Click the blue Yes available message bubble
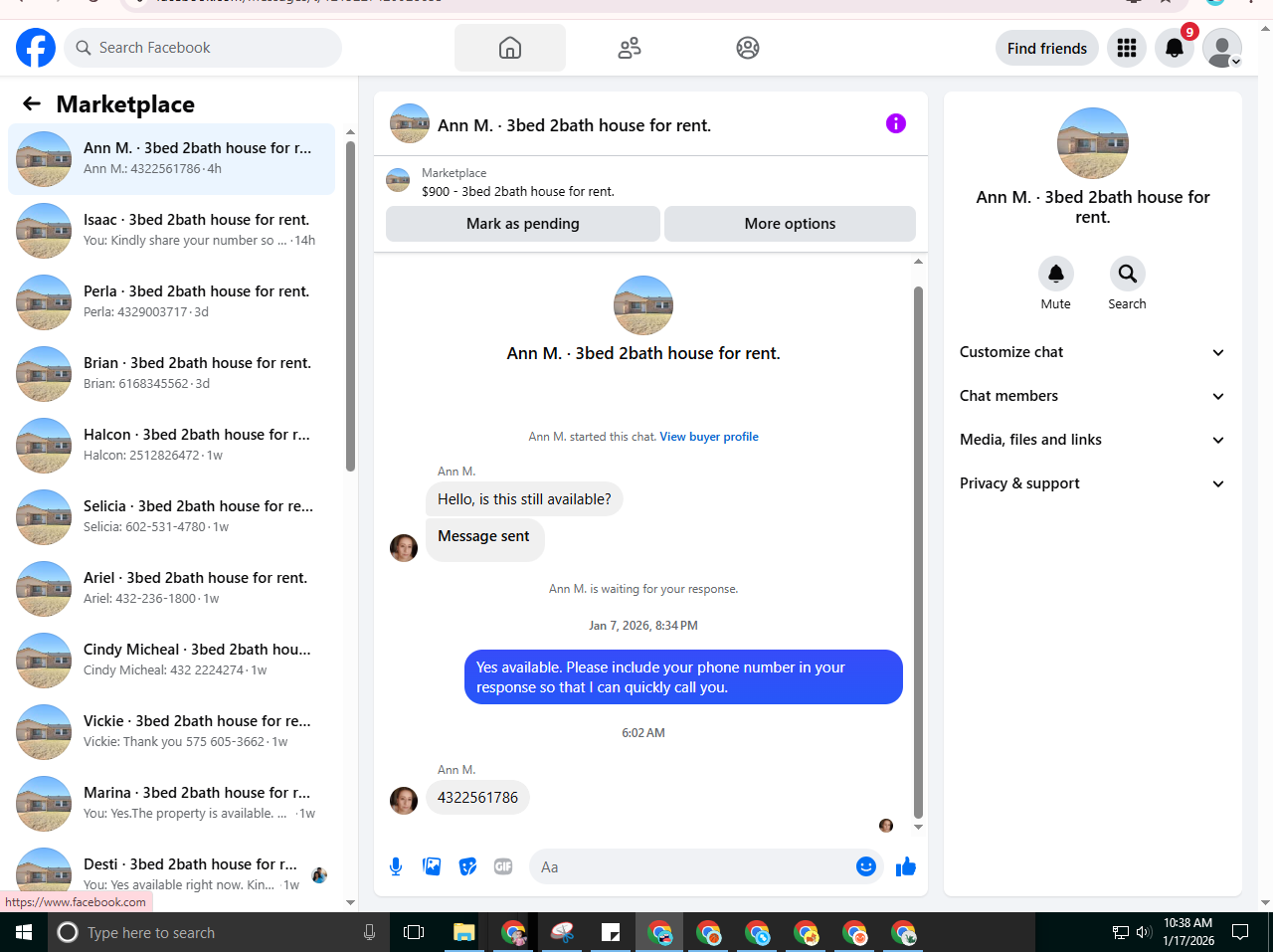This screenshot has width=1273, height=952. point(683,677)
